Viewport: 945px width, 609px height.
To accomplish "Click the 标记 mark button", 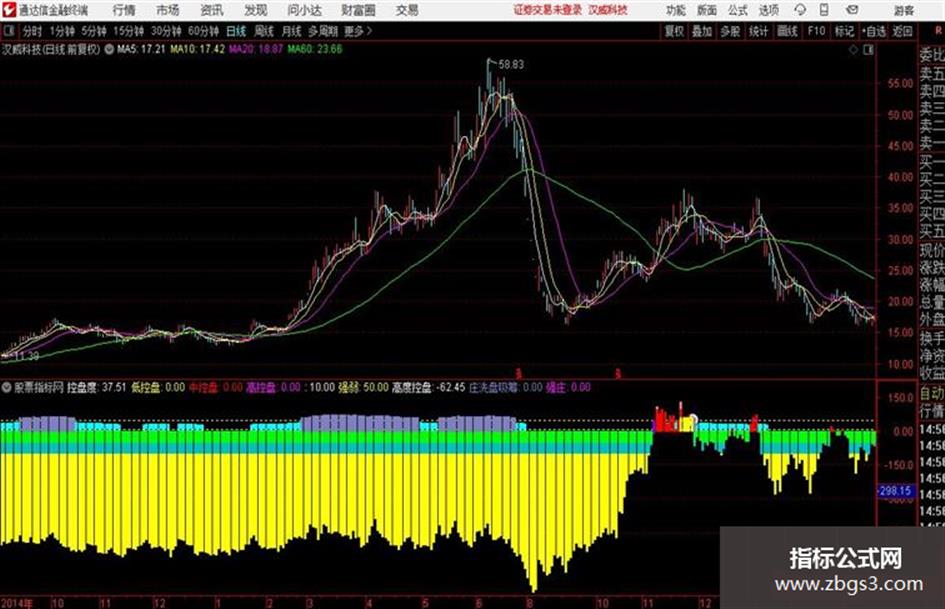I will click(x=844, y=31).
